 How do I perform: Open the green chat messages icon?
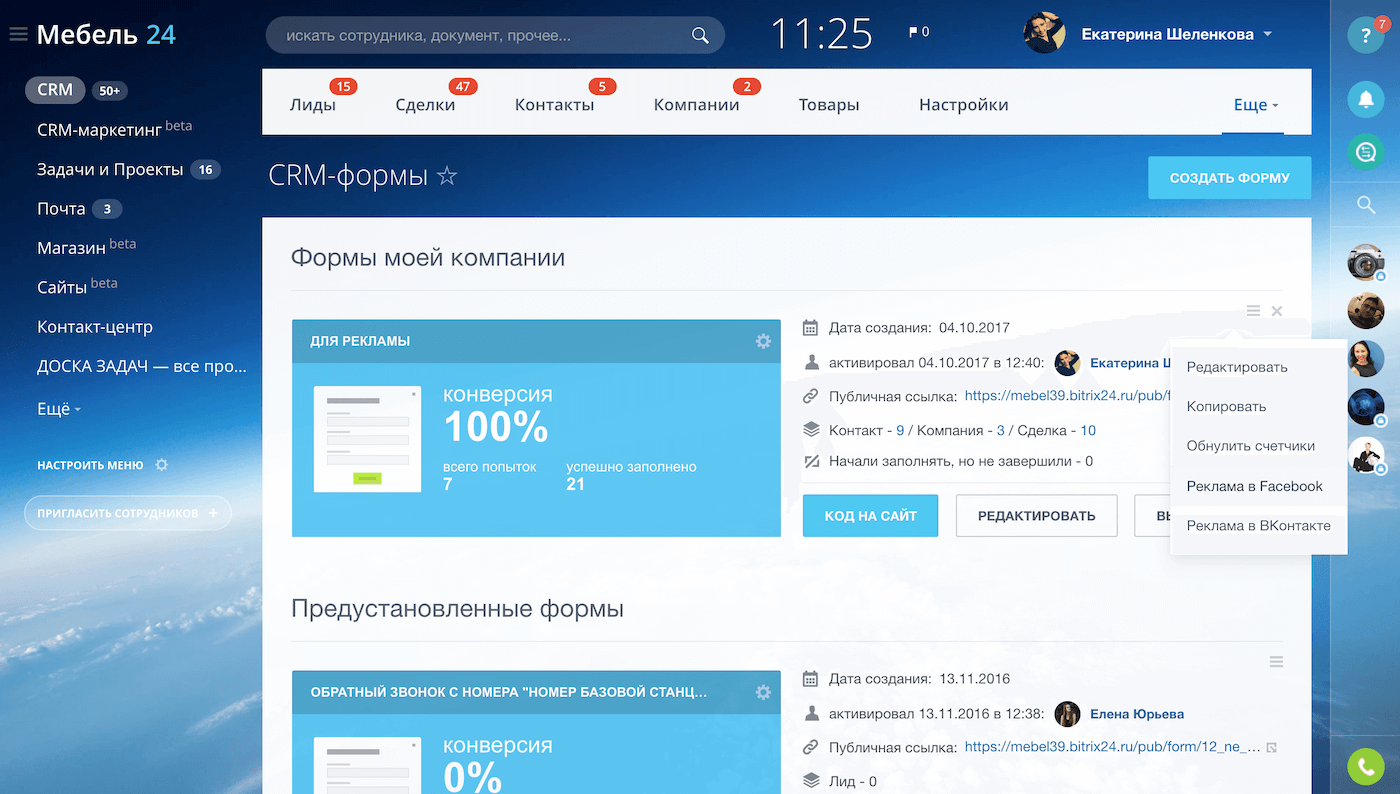tap(1365, 152)
